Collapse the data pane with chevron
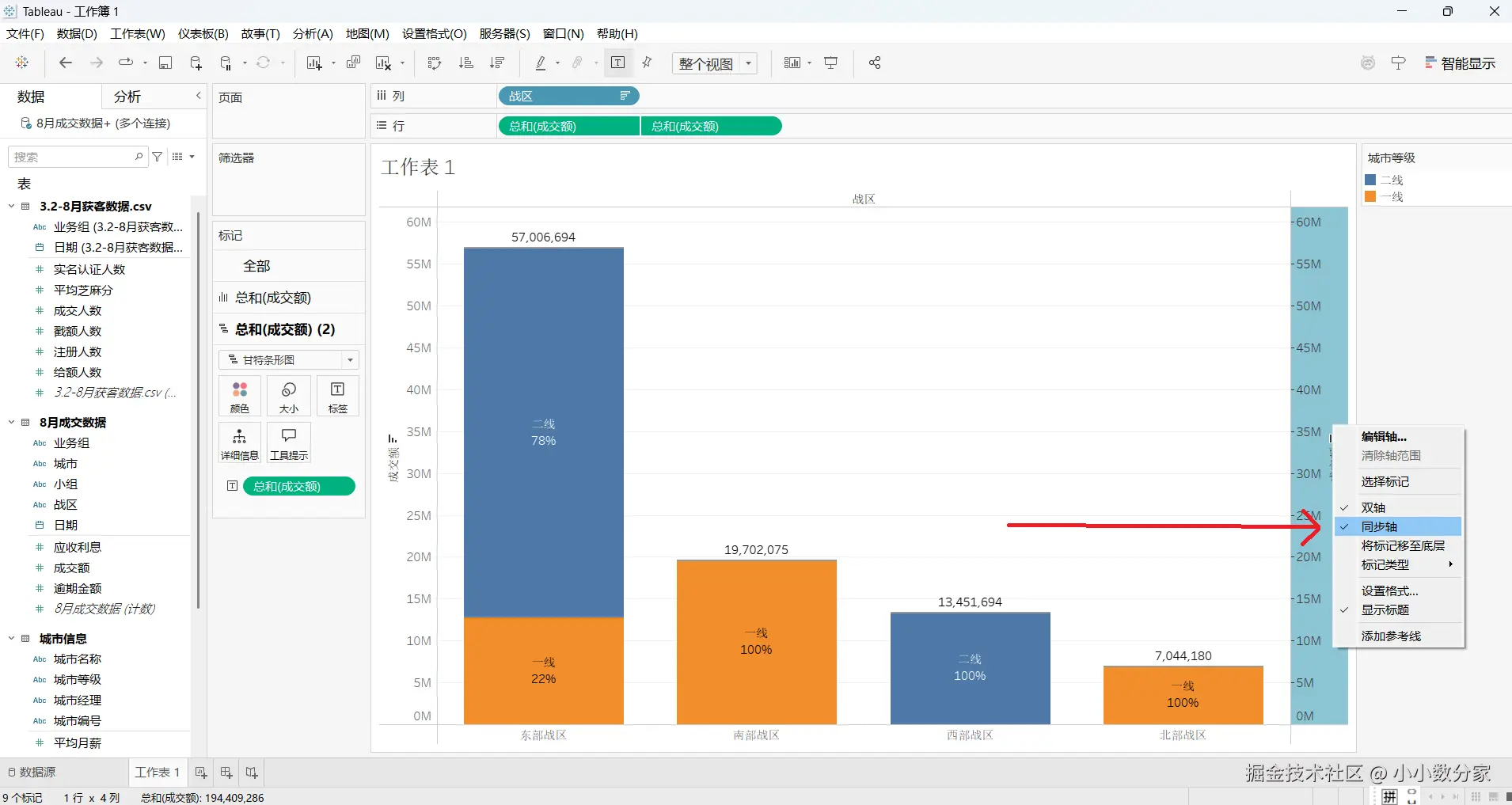Image resolution: width=1512 pixels, height=805 pixels. pyautogui.click(x=199, y=96)
